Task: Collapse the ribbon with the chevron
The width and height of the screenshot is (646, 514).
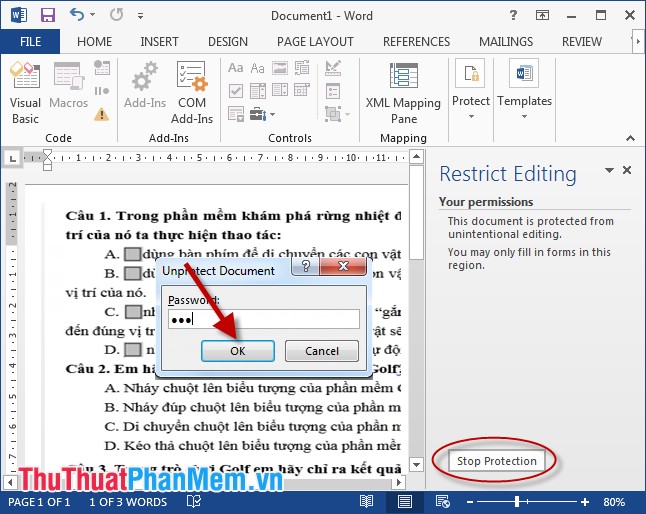Action: [x=630, y=138]
